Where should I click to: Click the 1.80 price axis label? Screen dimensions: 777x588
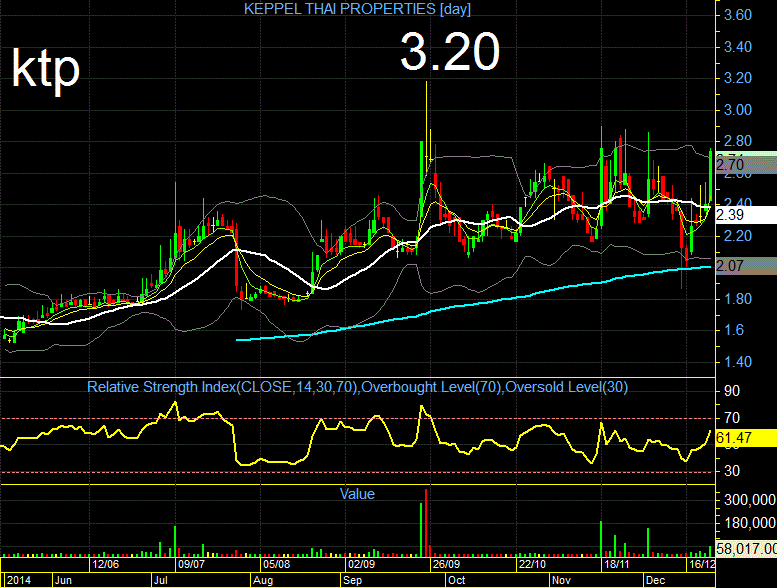pos(738,299)
